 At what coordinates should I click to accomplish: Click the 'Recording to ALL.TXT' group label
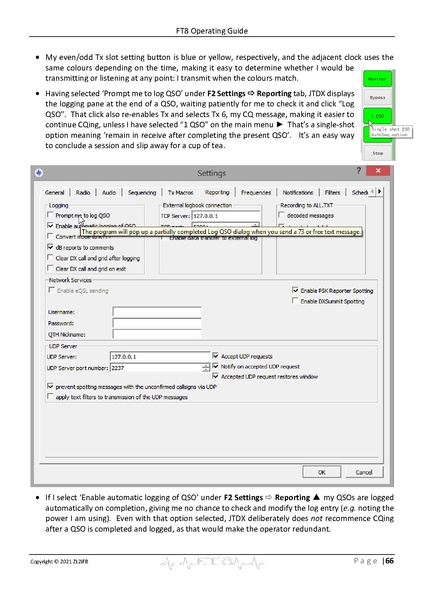(307, 205)
